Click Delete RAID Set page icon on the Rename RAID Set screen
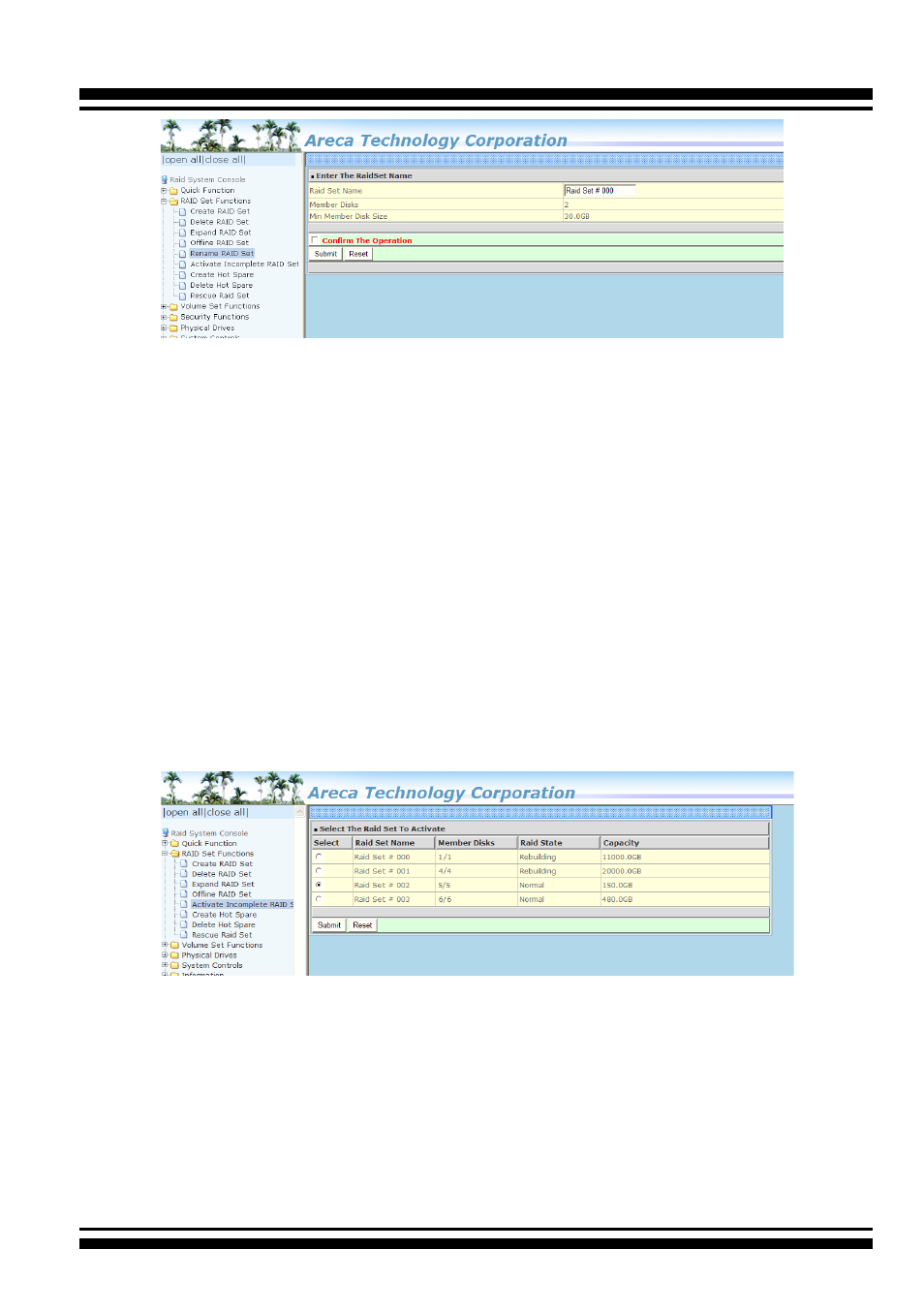Viewport: 924px width, 1312px height. coord(182,222)
